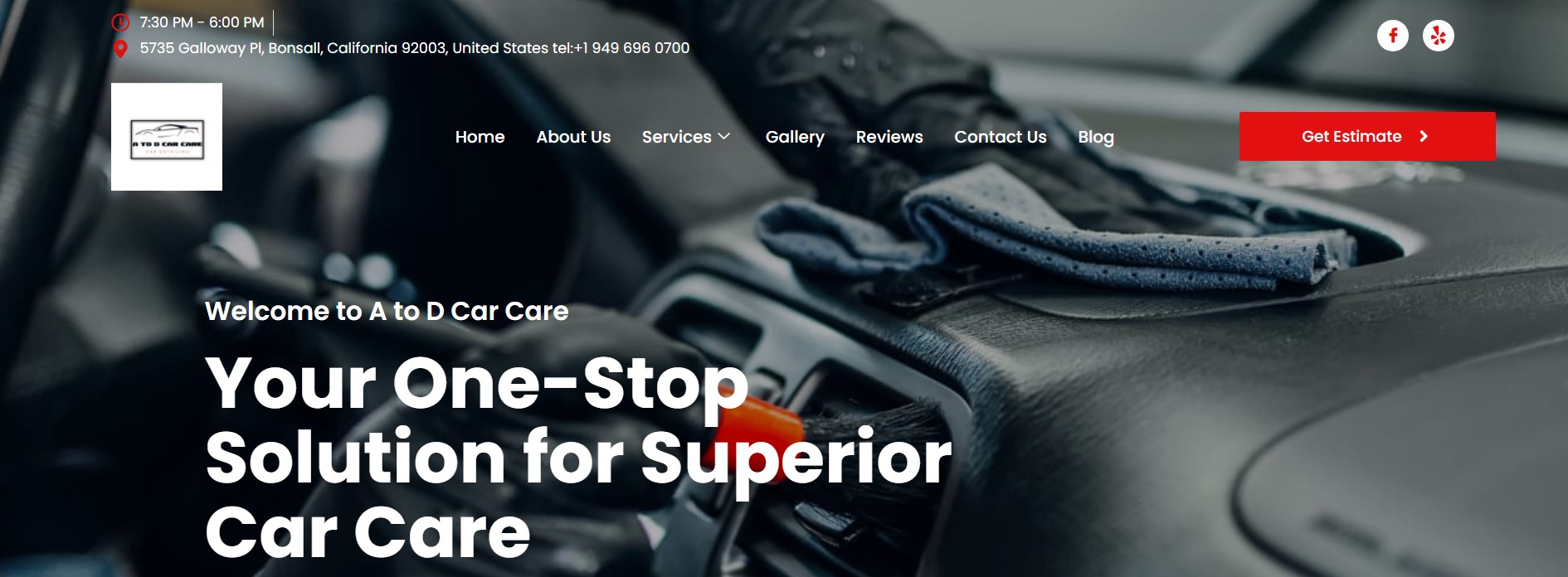Image resolution: width=1568 pixels, height=577 pixels.
Task: View the Reviews page
Action: (889, 137)
